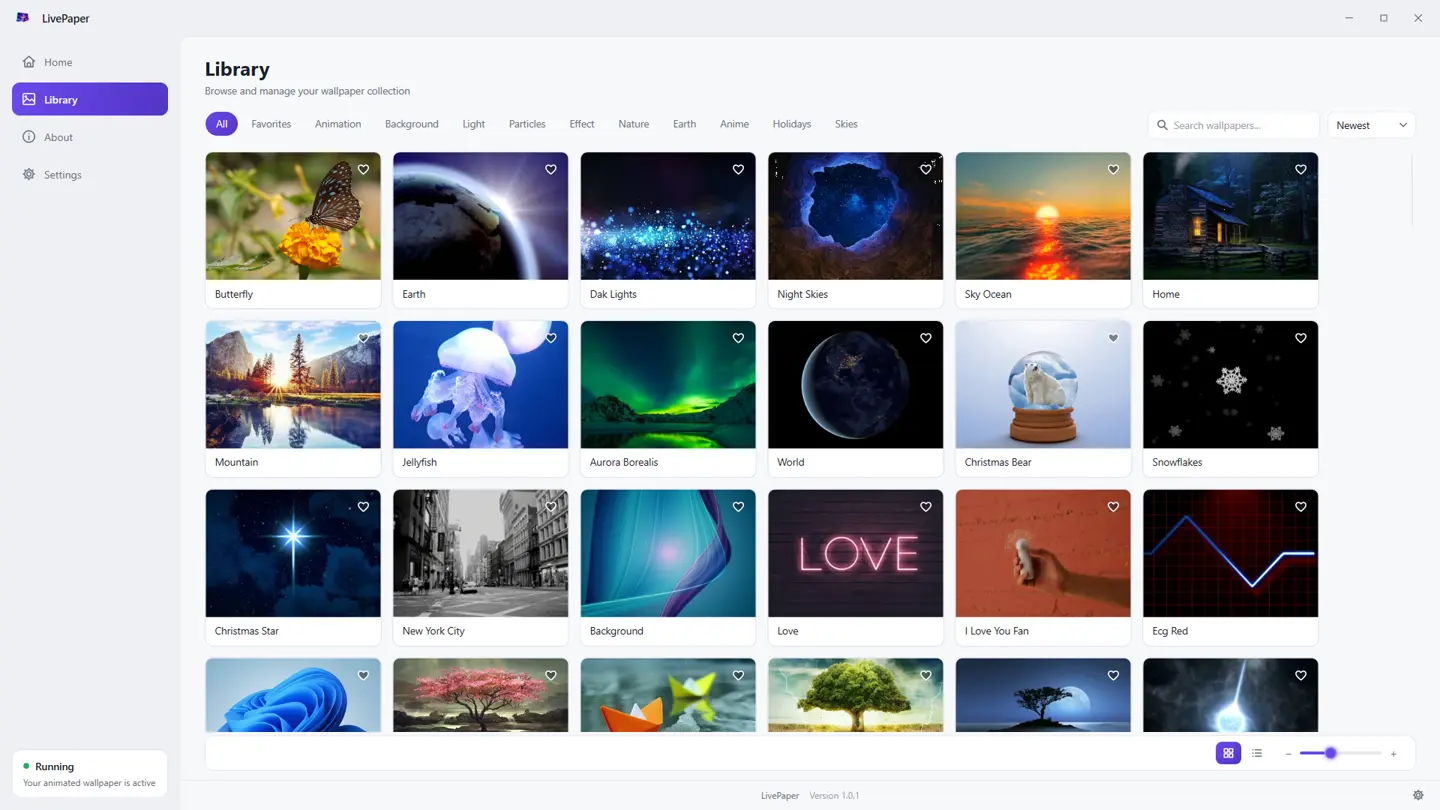Go to Home in sidebar
This screenshot has width=1440, height=810.
90,62
